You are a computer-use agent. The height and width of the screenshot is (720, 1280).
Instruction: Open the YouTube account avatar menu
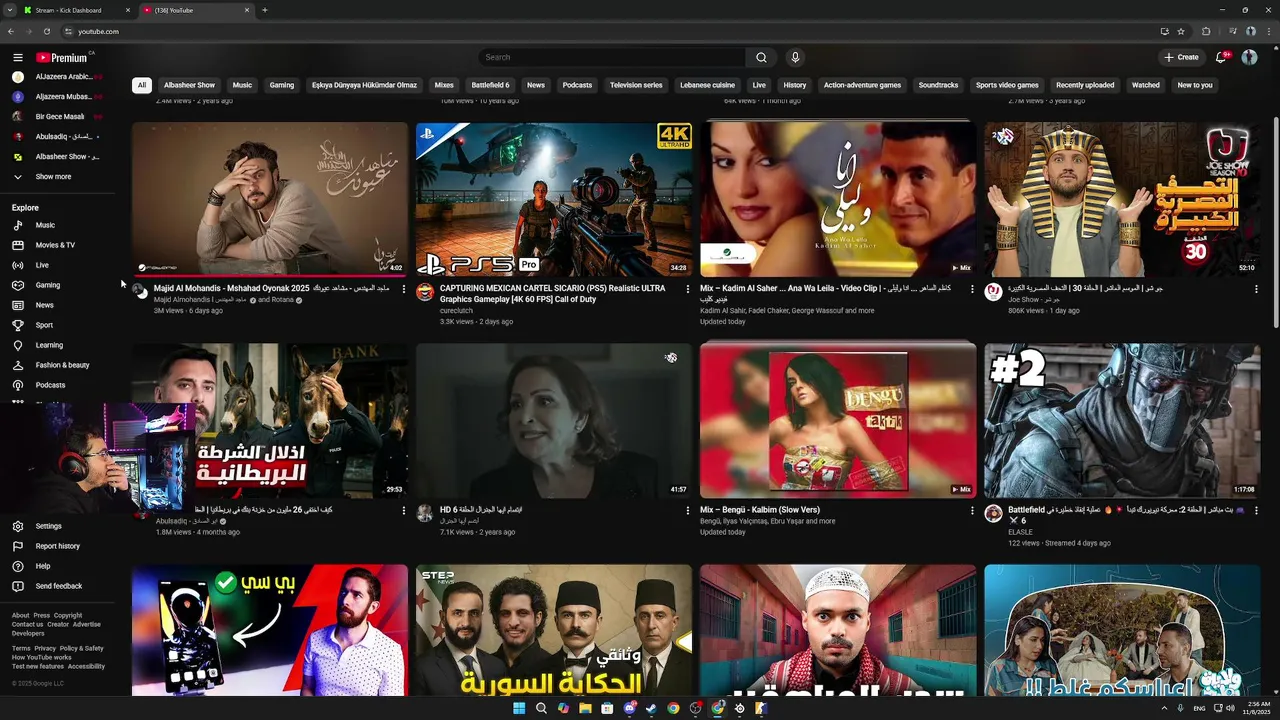[1249, 57]
